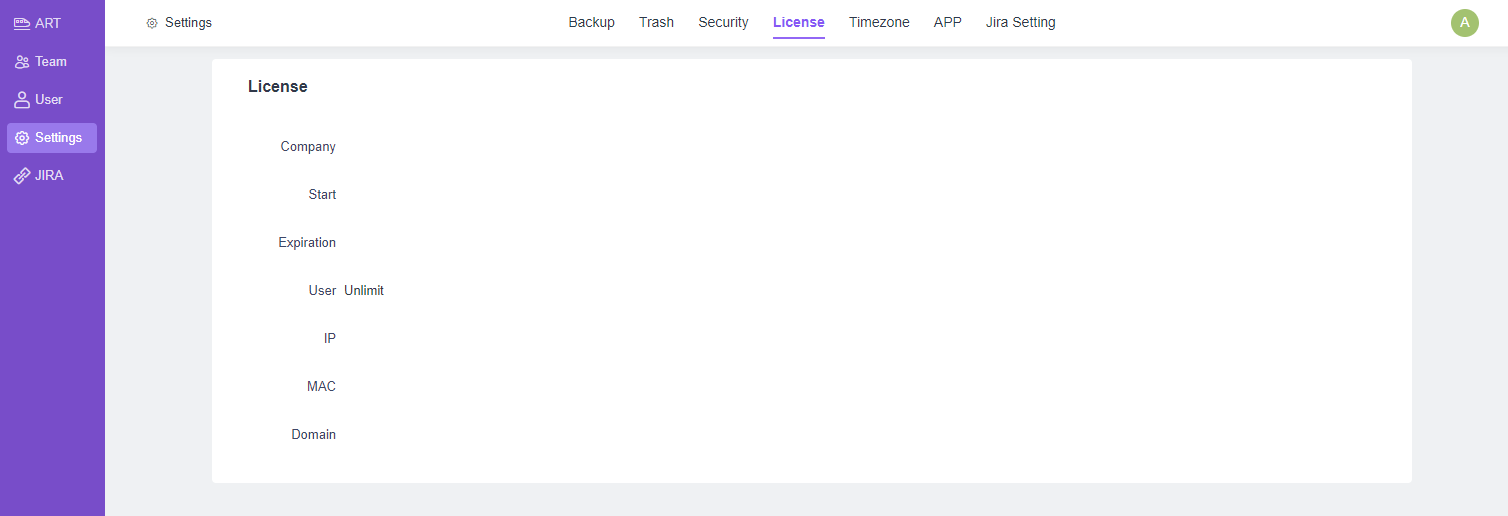1508x516 pixels.
Task: Click the Settings breadcrumb text in header
Action: pos(188,23)
